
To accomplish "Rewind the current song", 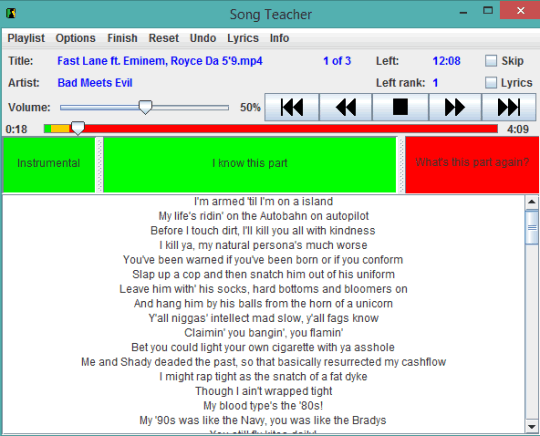I will tap(346, 107).
